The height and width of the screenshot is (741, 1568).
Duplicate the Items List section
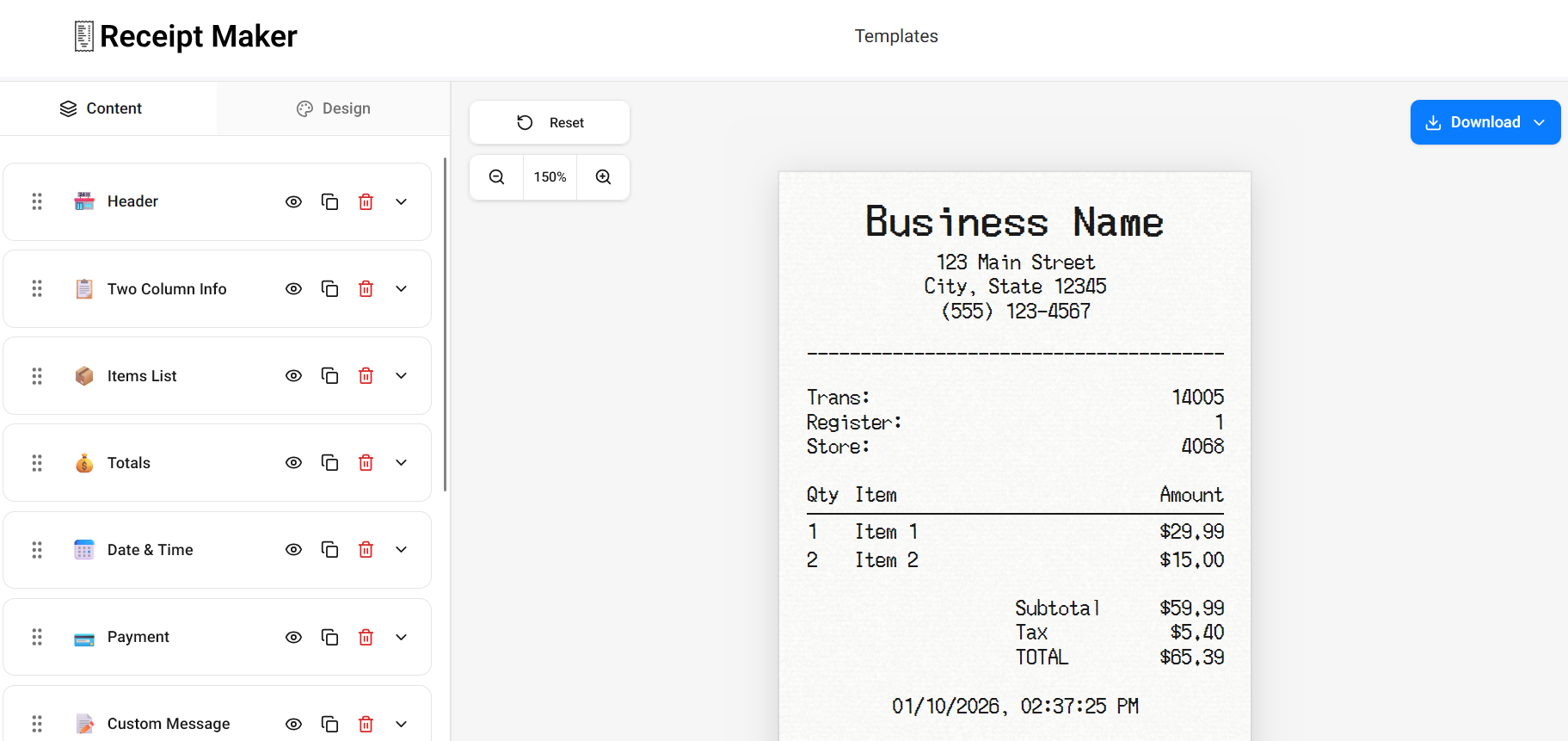point(329,376)
